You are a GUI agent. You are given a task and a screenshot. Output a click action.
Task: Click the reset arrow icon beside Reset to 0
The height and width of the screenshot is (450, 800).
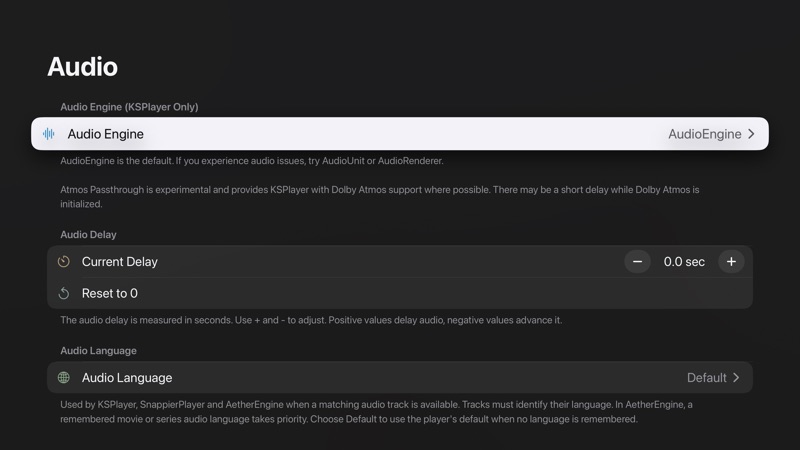coord(64,293)
